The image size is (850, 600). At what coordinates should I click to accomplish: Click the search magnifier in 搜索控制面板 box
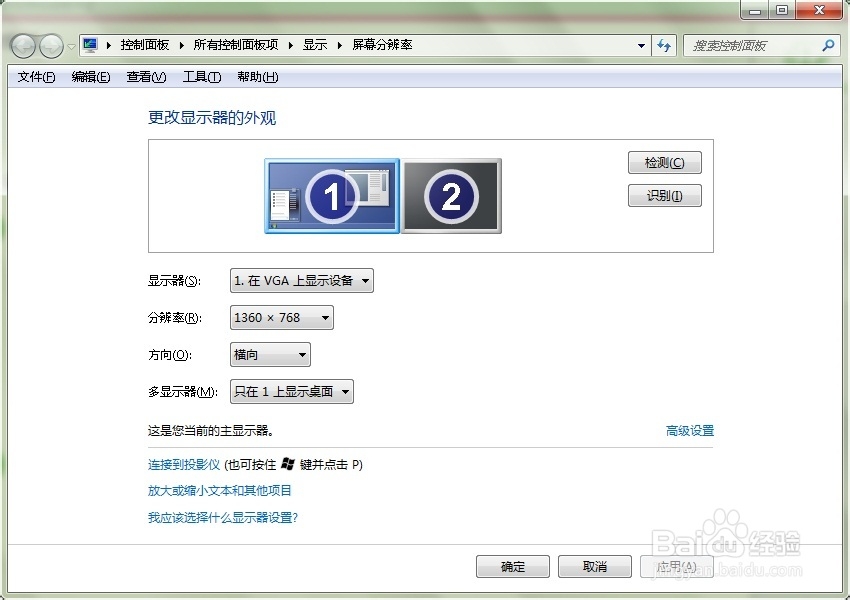pos(828,45)
